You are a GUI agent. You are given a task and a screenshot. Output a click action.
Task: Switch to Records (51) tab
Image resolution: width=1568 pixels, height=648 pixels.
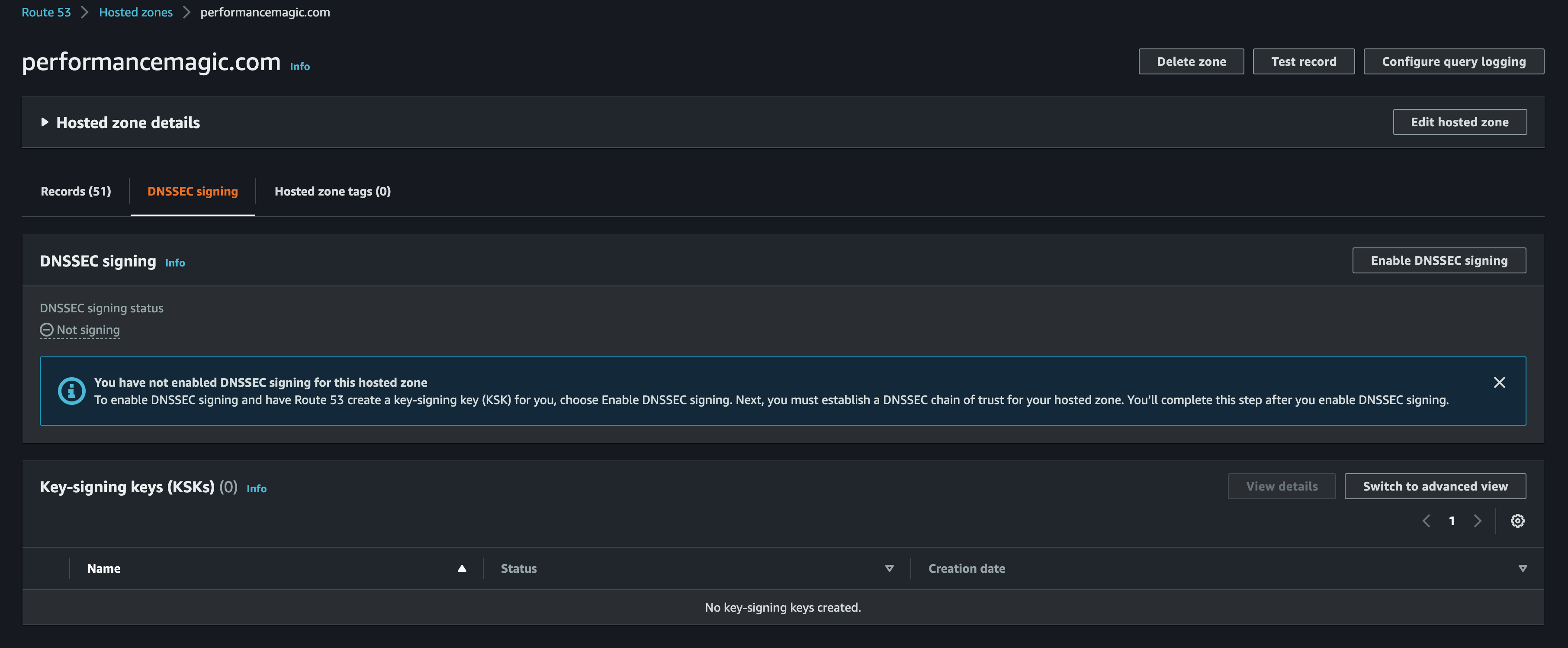coord(75,191)
